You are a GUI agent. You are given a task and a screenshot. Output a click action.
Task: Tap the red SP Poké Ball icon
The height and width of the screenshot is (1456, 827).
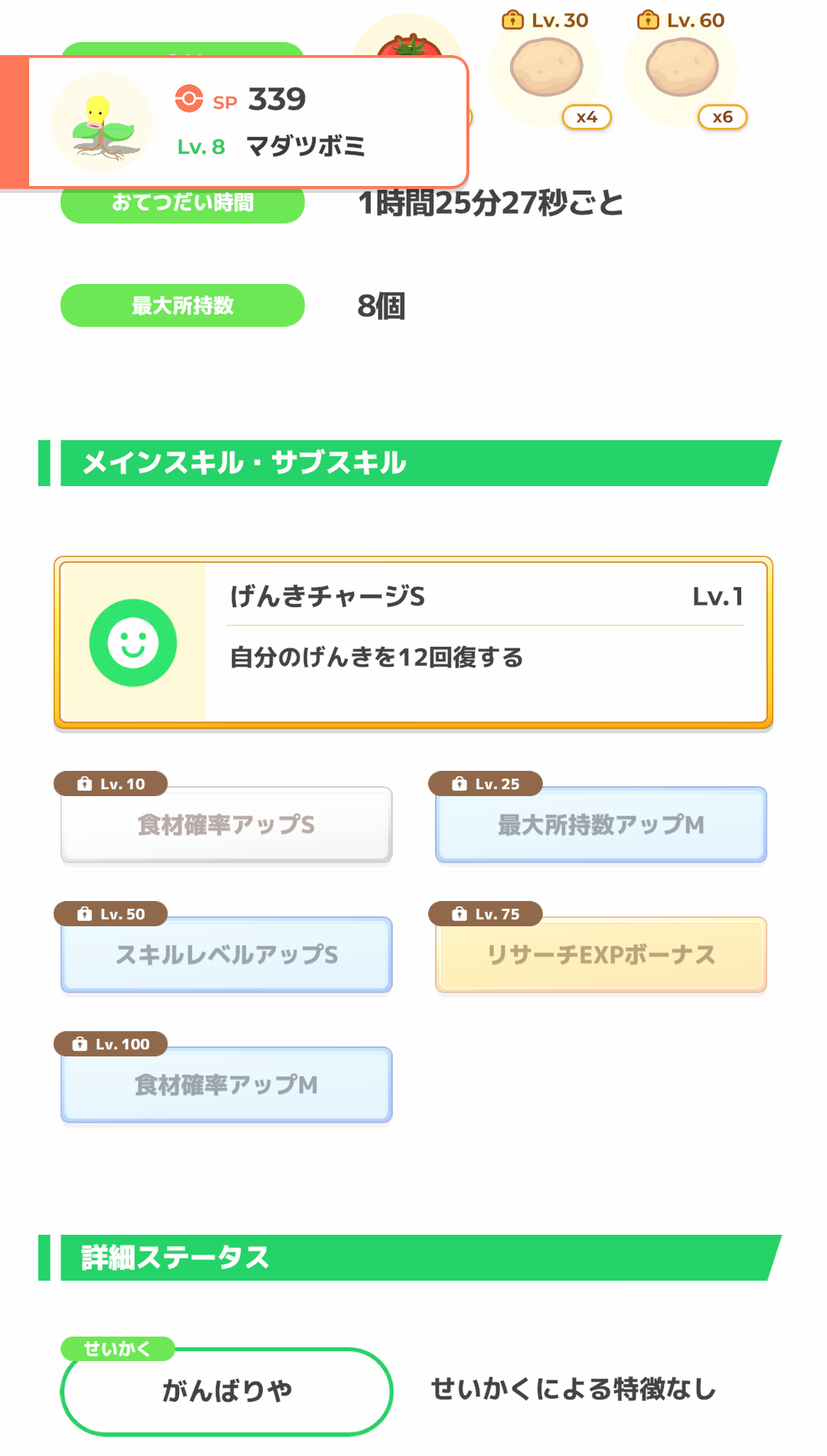(x=189, y=99)
